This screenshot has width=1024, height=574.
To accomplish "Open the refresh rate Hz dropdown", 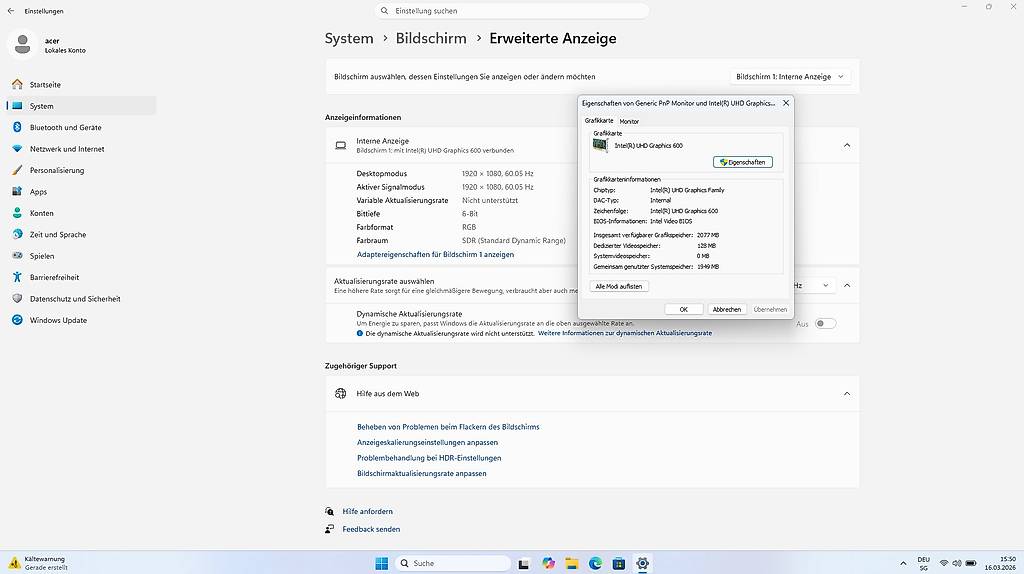I will tap(814, 285).
